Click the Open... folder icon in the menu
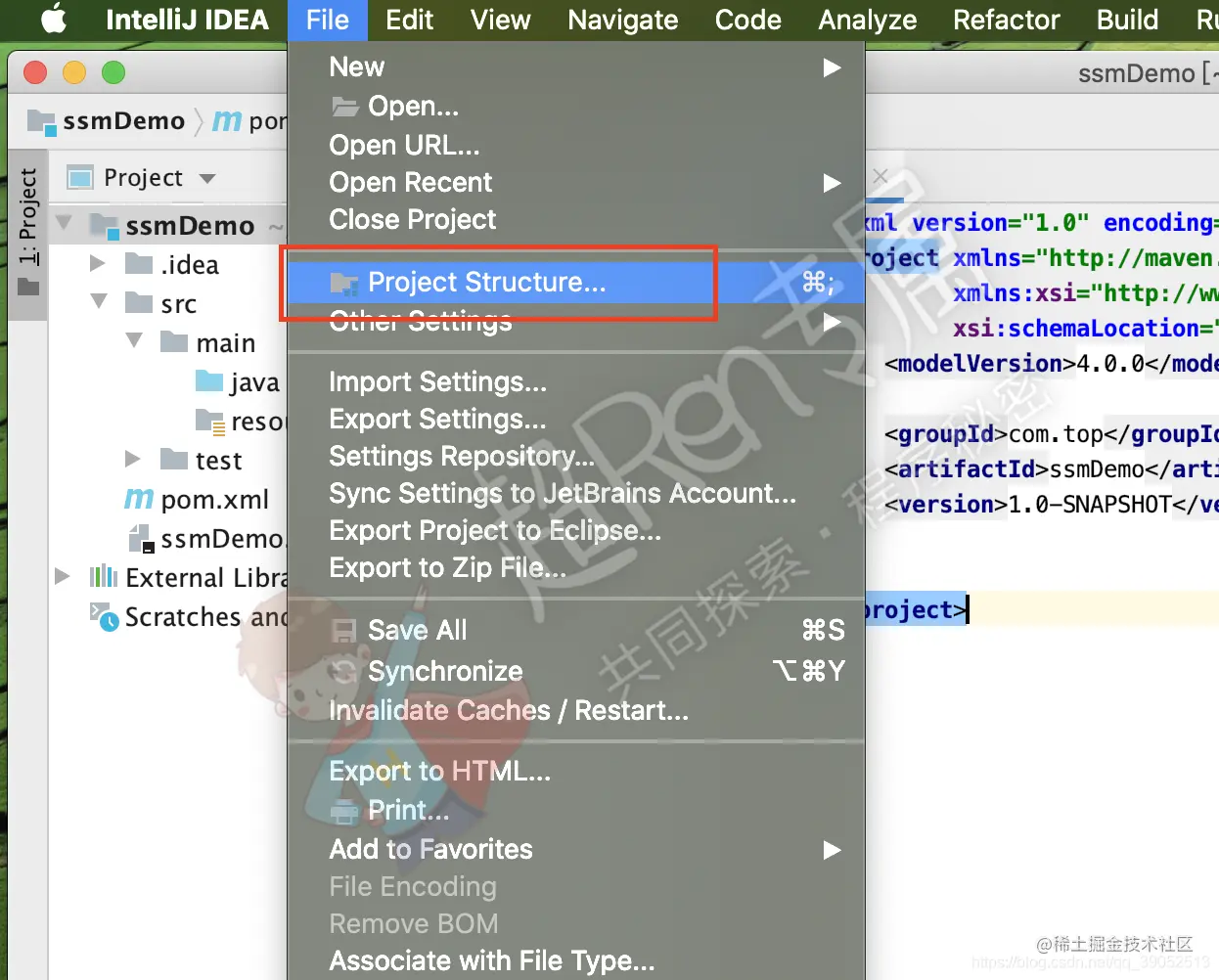This screenshot has height=980, width=1219. pos(344,106)
